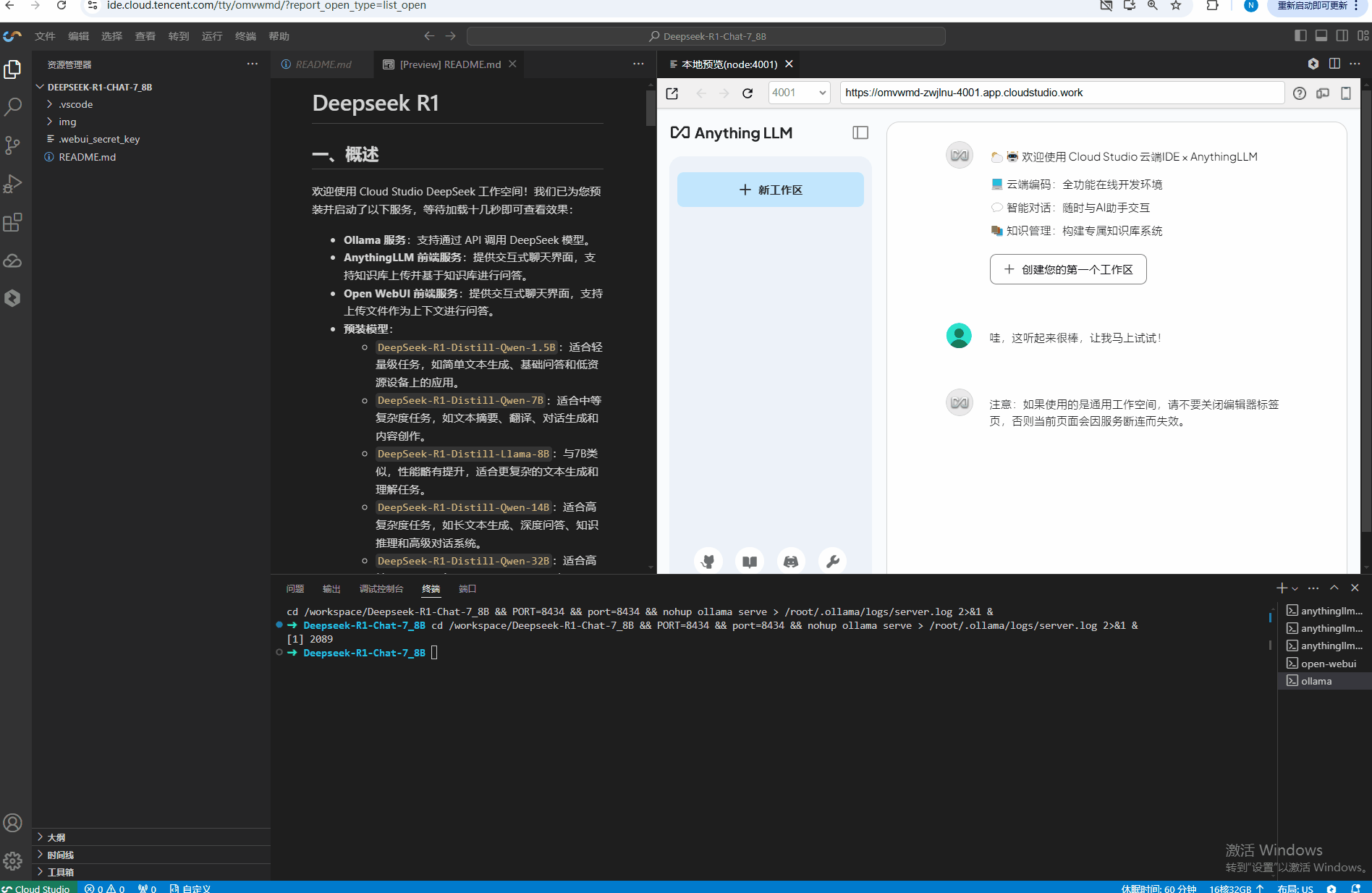This screenshot has height=893, width=1372.
Task: Open .webui_secret_key file in tree
Action: 98,139
